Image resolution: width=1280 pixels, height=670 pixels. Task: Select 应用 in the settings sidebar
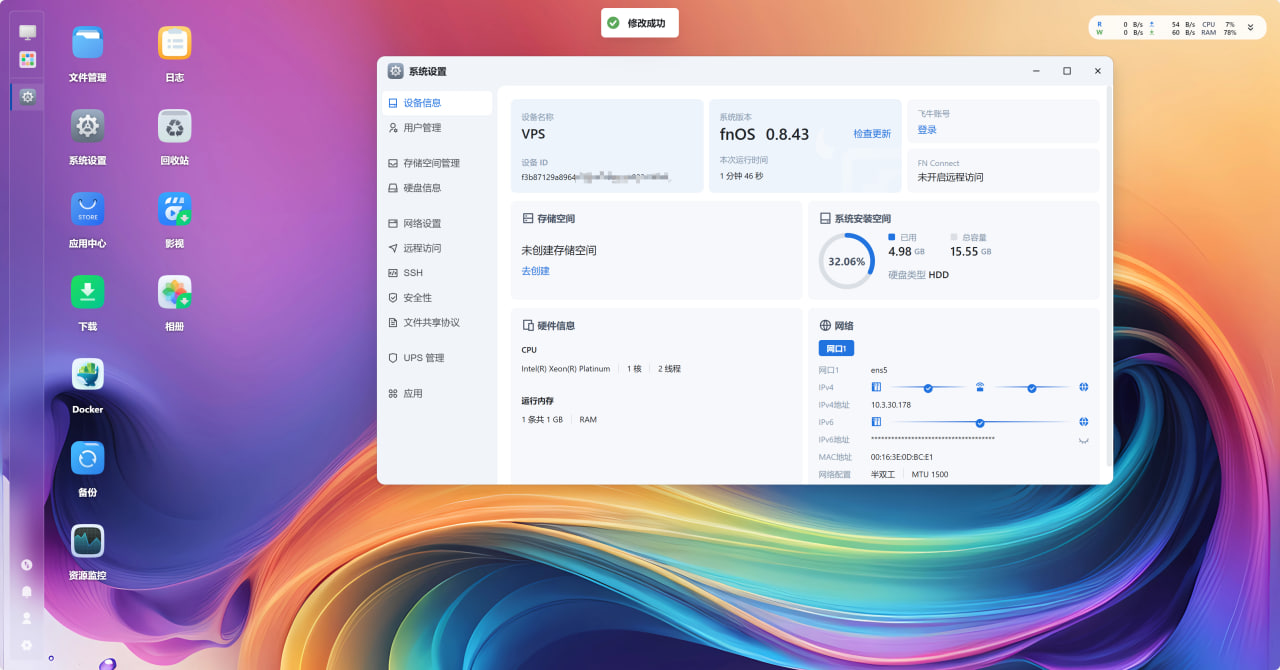tap(437, 394)
